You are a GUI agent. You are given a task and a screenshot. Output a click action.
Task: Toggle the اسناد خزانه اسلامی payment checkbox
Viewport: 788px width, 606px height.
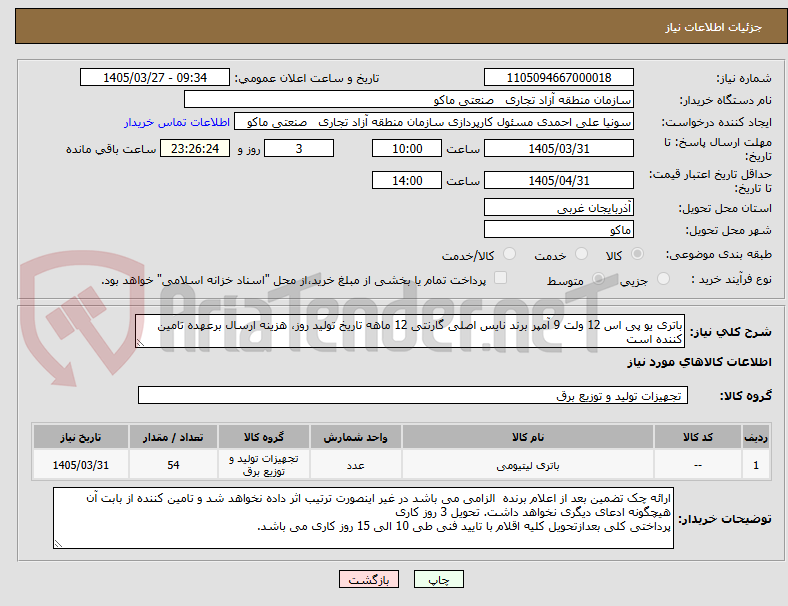pyautogui.click(x=501, y=278)
